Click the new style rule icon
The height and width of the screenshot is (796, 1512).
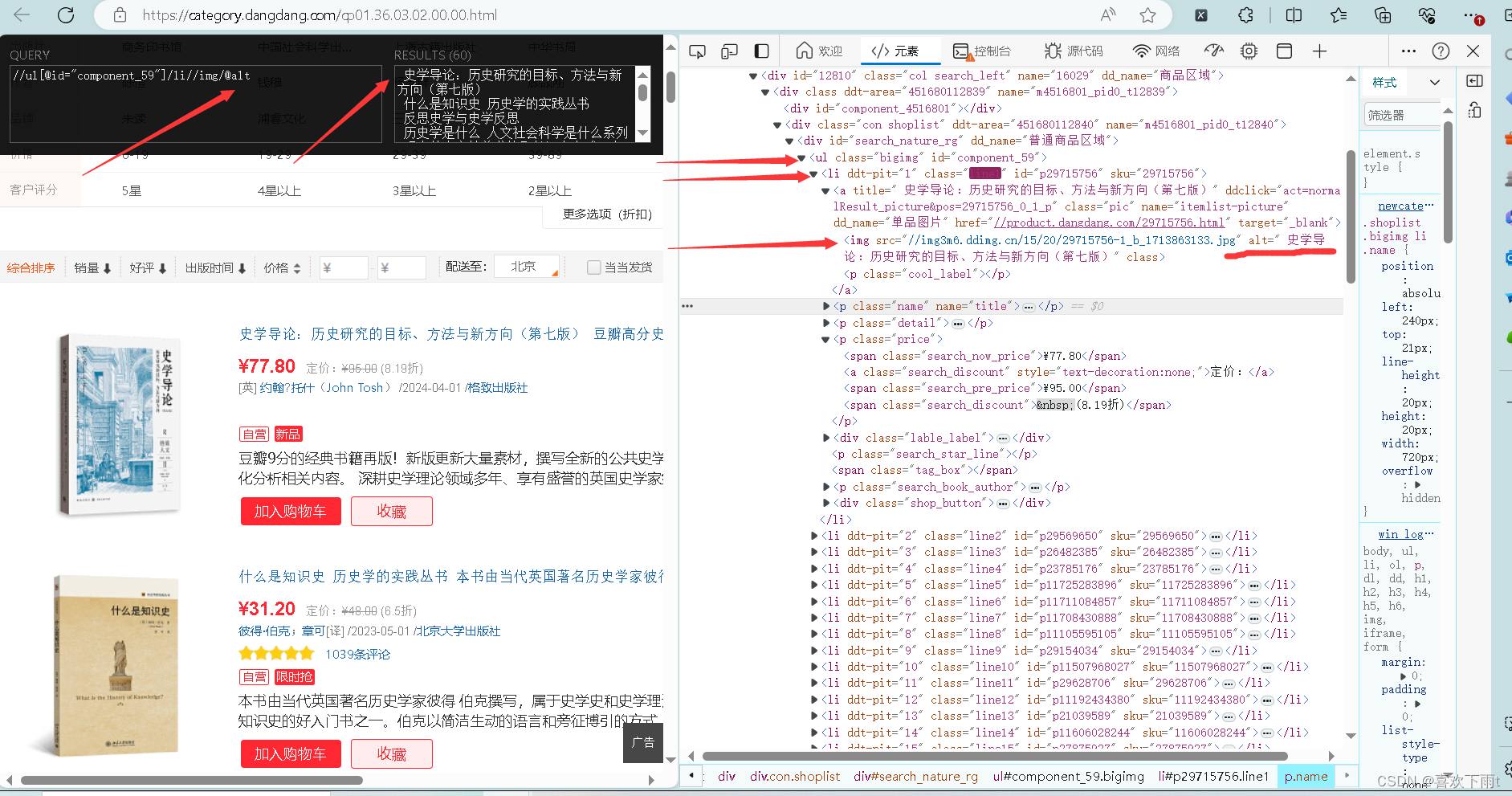(1474, 110)
